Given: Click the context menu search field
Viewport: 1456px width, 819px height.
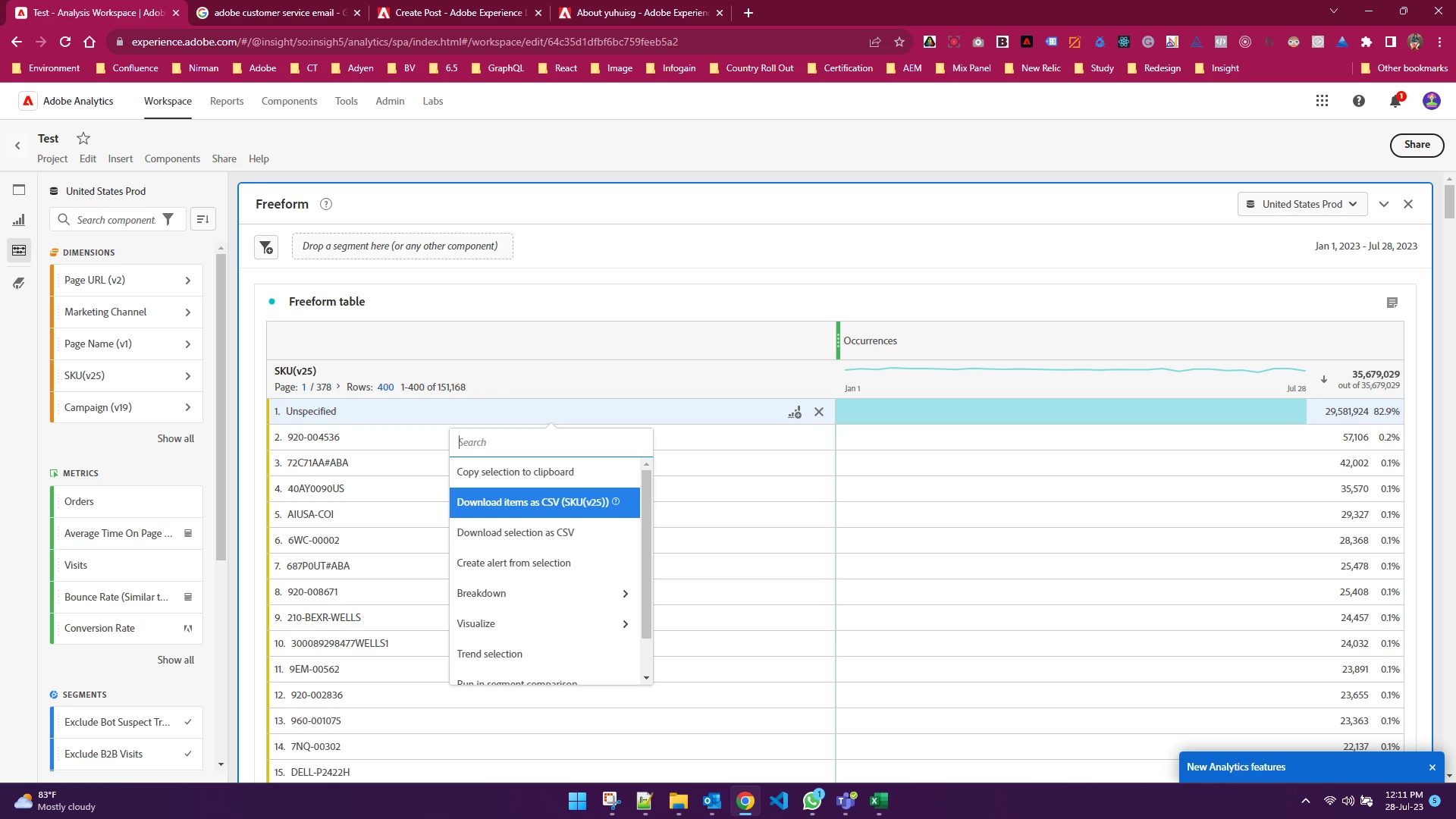Looking at the screenshot, I should 551,442.
